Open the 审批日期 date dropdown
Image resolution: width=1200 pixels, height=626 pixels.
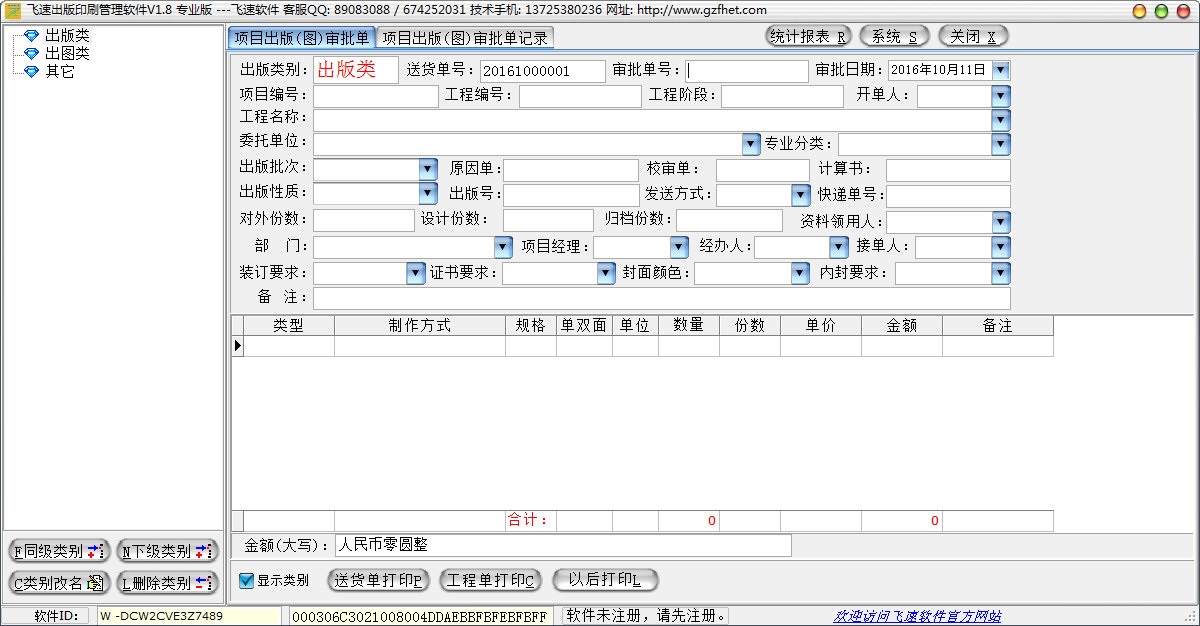[x=1000, y=70]
